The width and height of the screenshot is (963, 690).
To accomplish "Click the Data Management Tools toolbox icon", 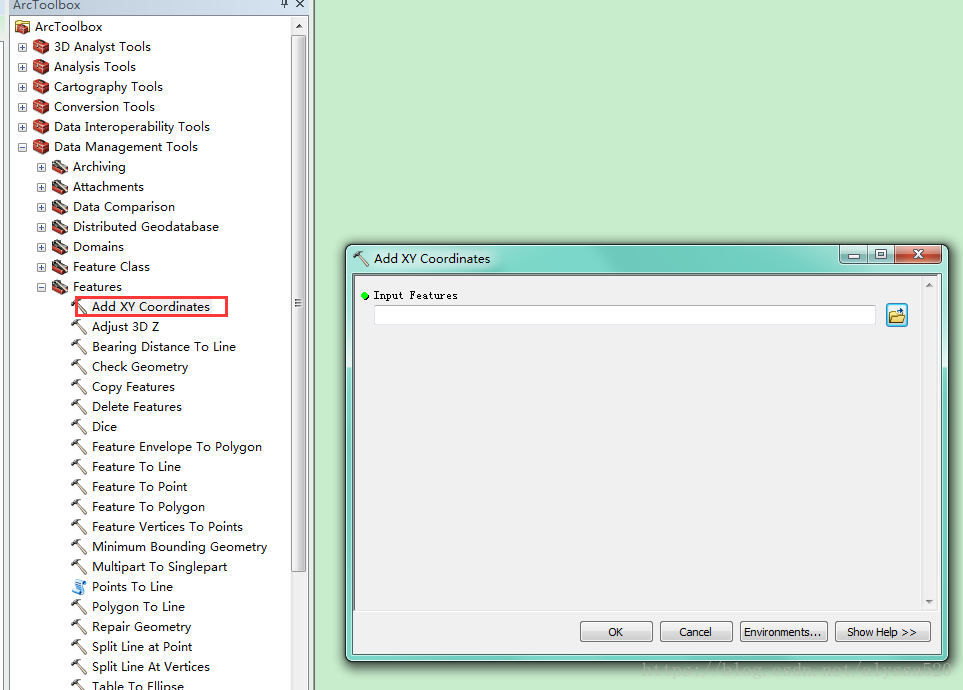I will tap(41, 147).
